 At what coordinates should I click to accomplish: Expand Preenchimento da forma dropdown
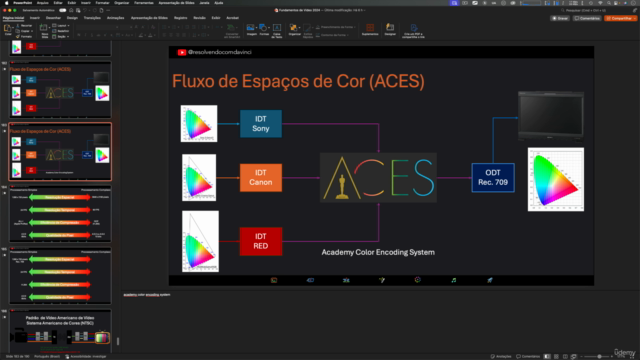click(x=355, y=27)
